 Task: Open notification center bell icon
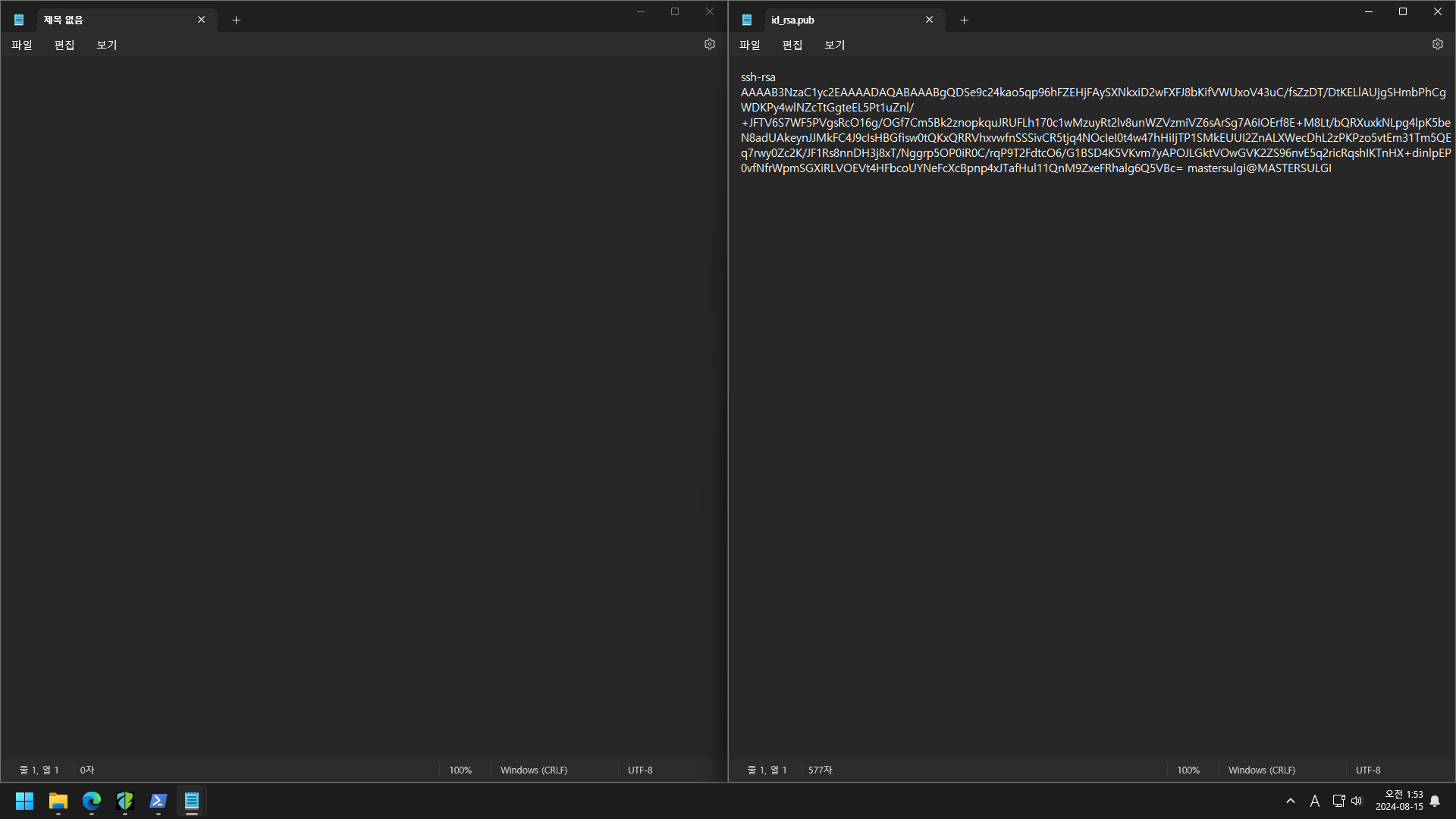point(1435,801)
